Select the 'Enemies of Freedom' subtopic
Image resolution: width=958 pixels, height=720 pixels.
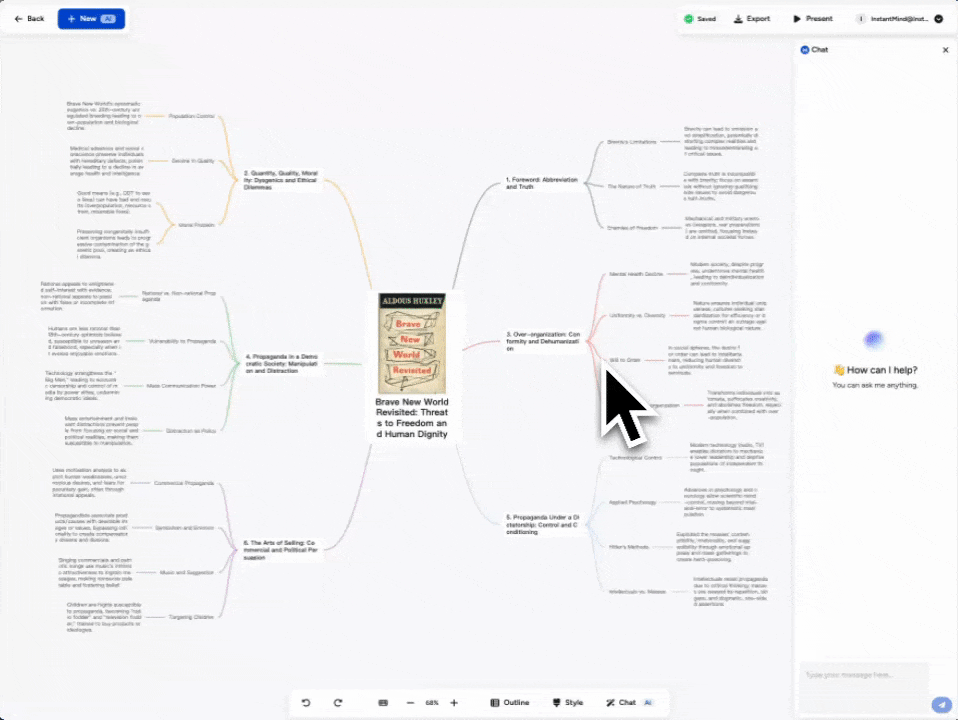(632, 228)
